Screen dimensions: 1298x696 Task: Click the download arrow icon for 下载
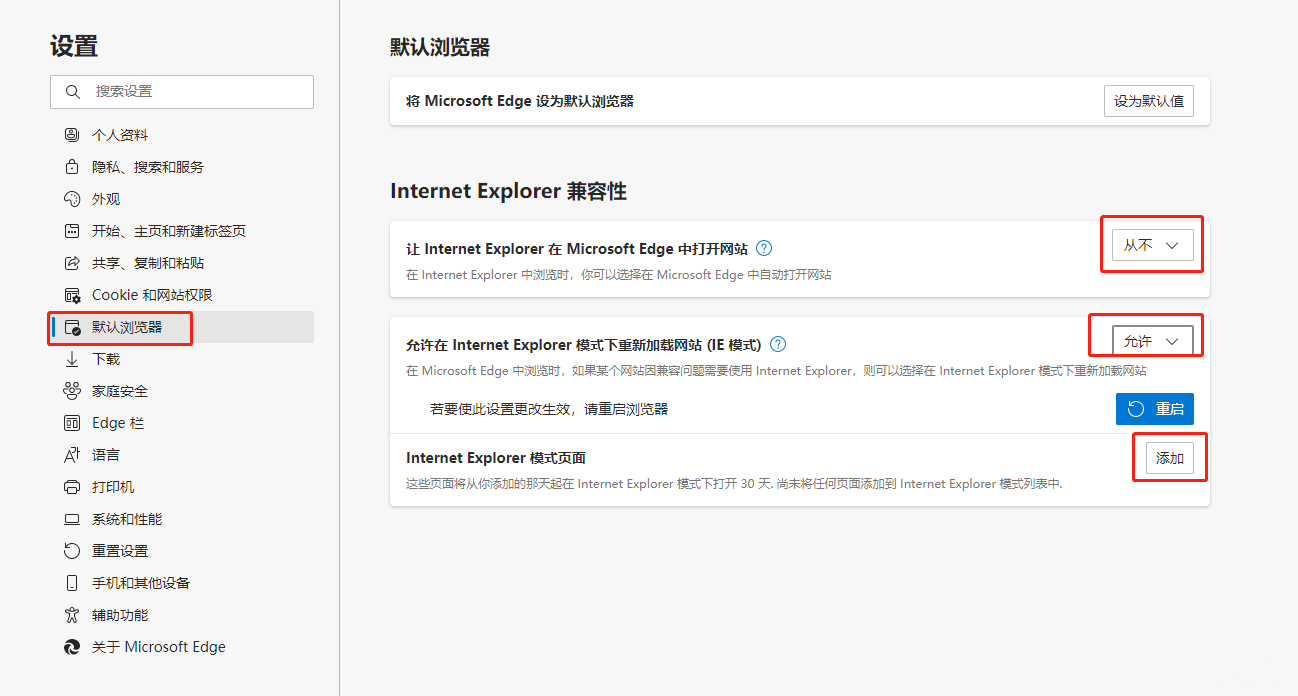click(x=72, y=359)
